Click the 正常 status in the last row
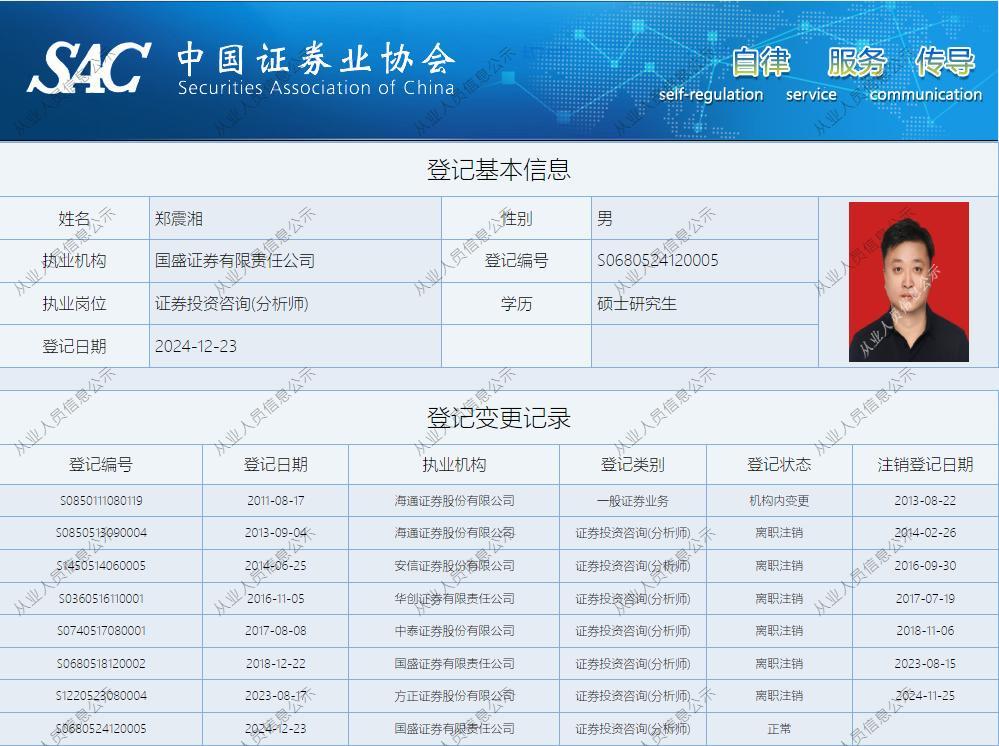The width and height of the screenshot is (999, 746). [779, 728]
